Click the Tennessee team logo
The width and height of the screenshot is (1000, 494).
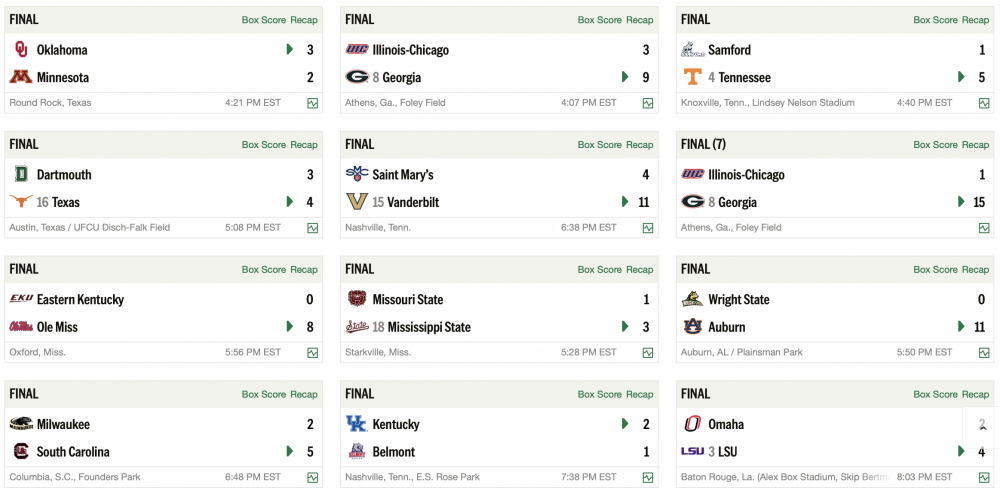(692, 77)
